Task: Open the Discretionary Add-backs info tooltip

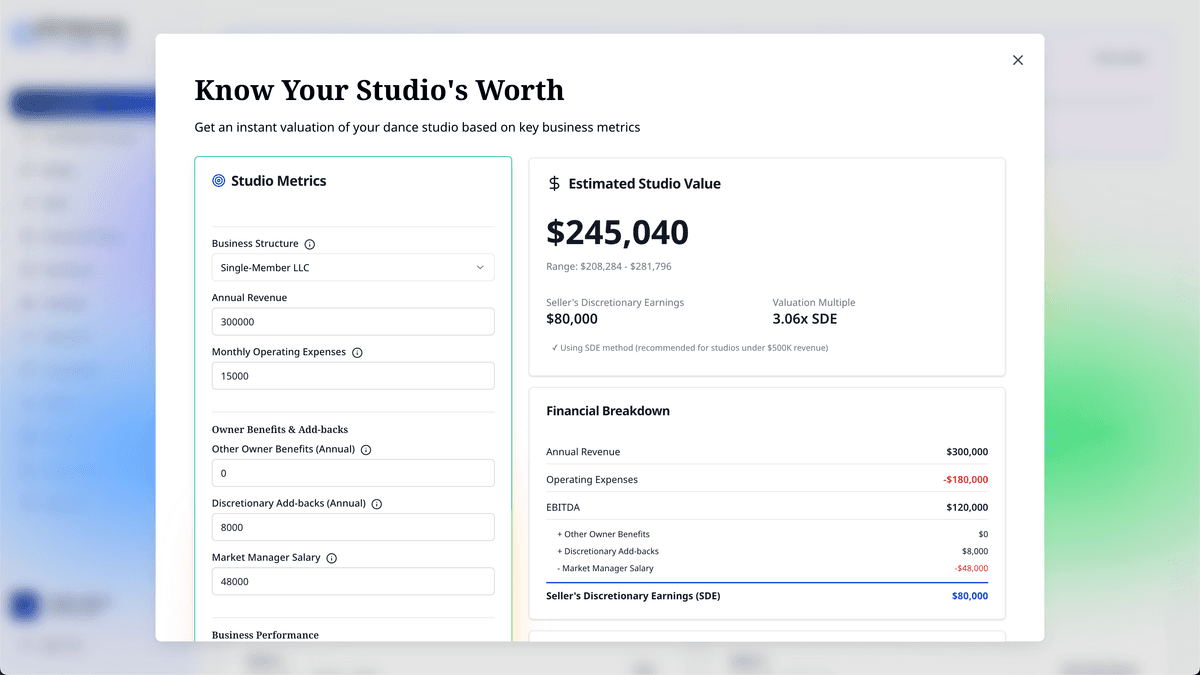Action: [376, 503]
